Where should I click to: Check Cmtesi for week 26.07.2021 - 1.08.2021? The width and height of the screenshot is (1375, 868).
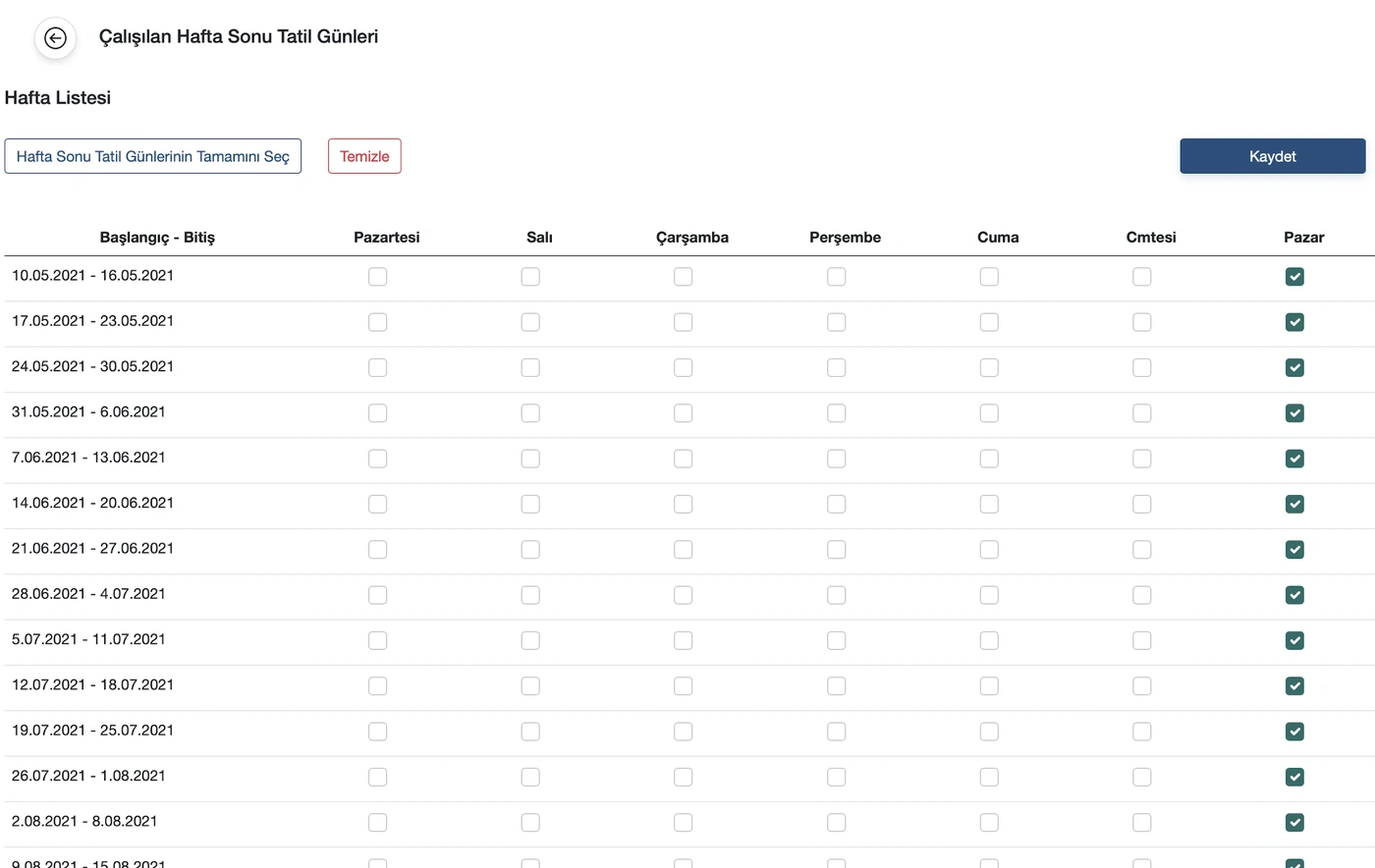coord(1142,777)
